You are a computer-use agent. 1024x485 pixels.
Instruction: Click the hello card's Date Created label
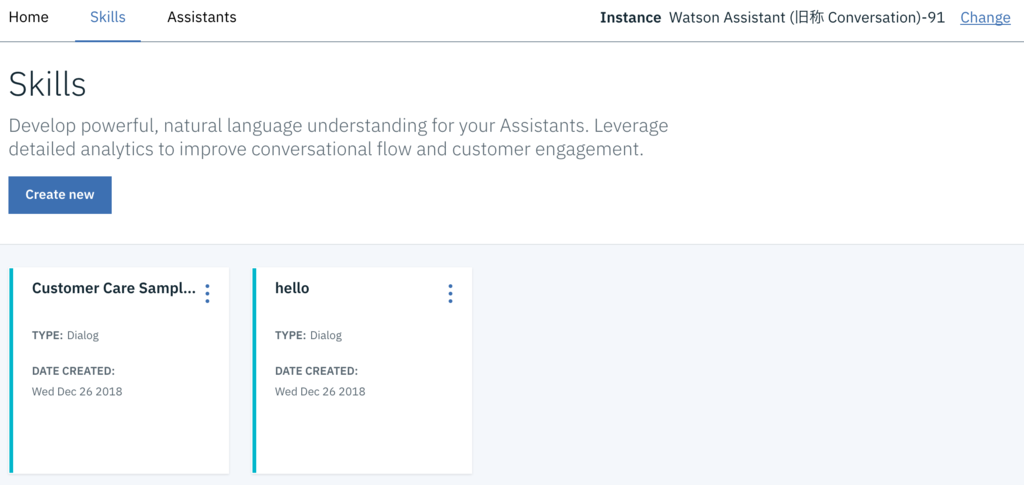316,371
